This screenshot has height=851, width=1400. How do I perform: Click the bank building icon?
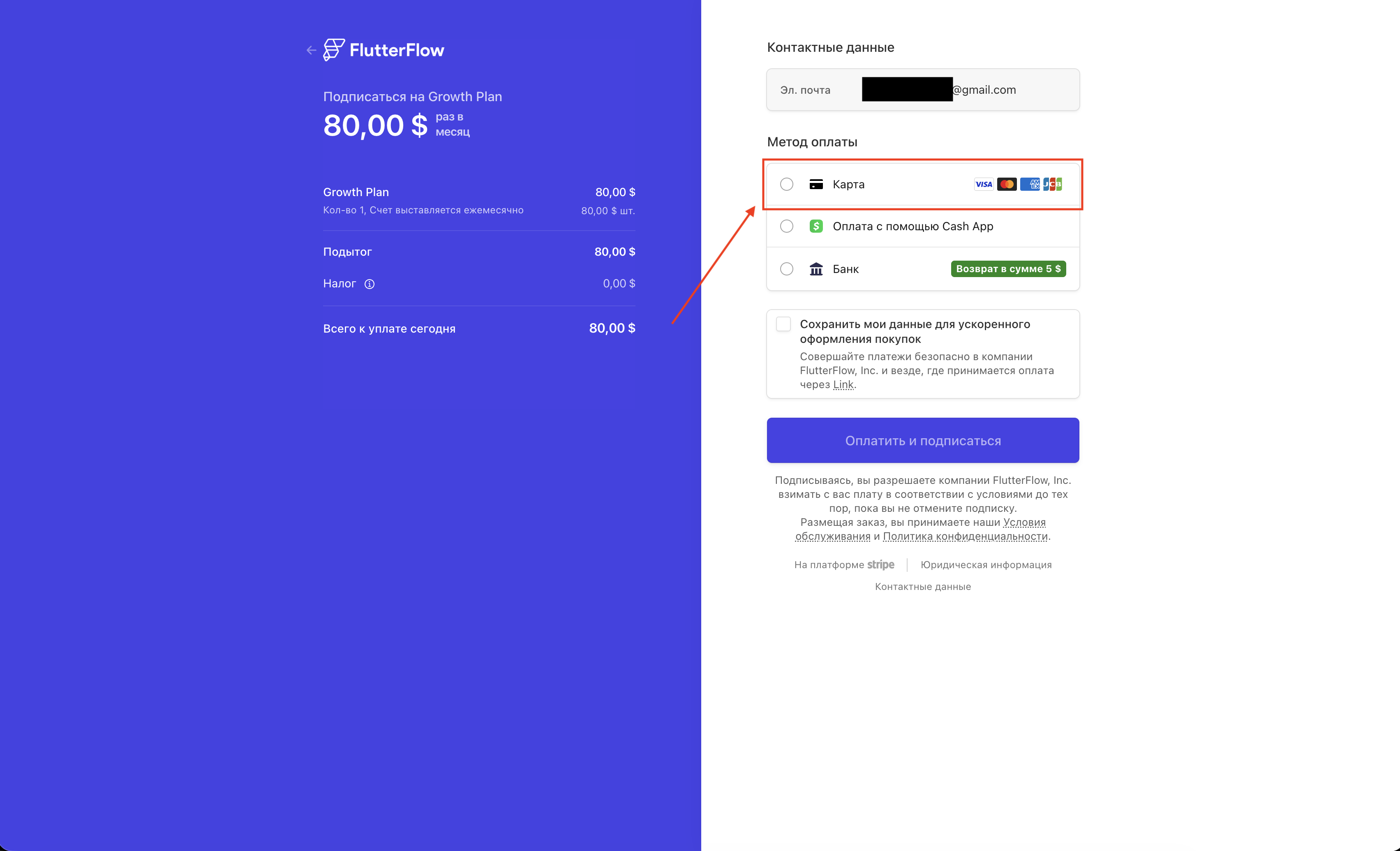coord(816,269)
